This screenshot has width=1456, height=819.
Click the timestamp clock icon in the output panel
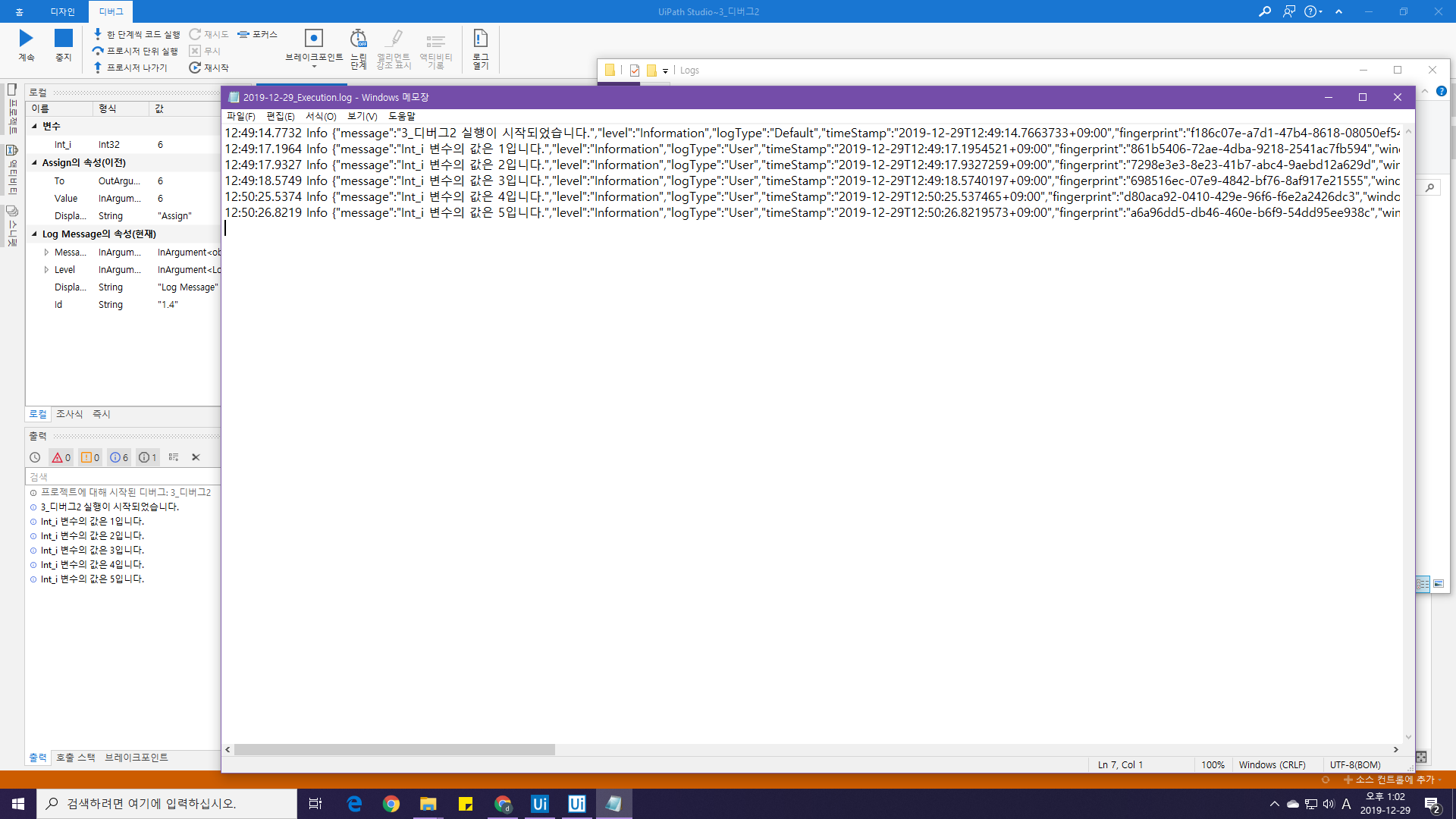click(x=35, y=457)
